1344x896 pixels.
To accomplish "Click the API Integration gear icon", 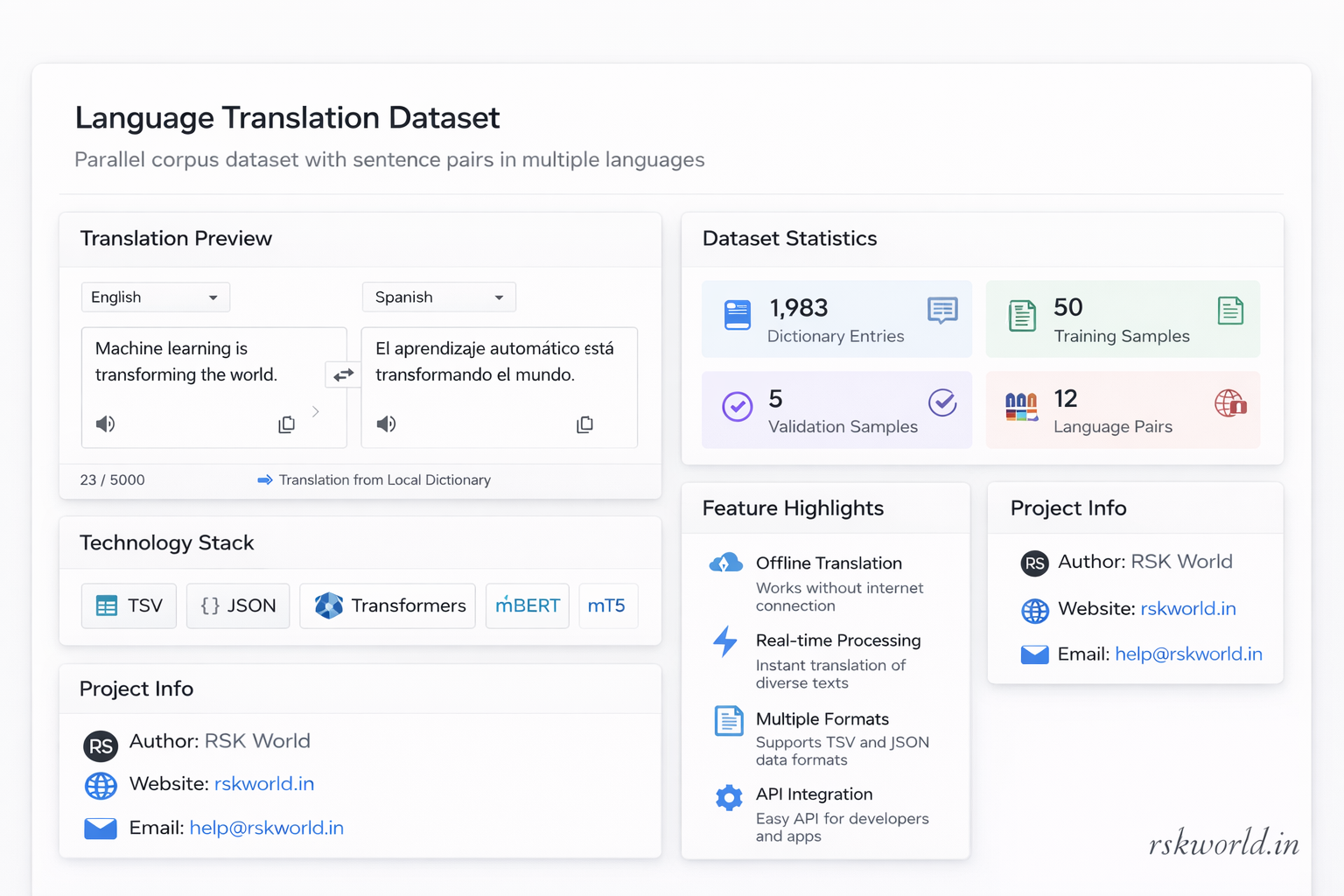I will pos(728,796).
